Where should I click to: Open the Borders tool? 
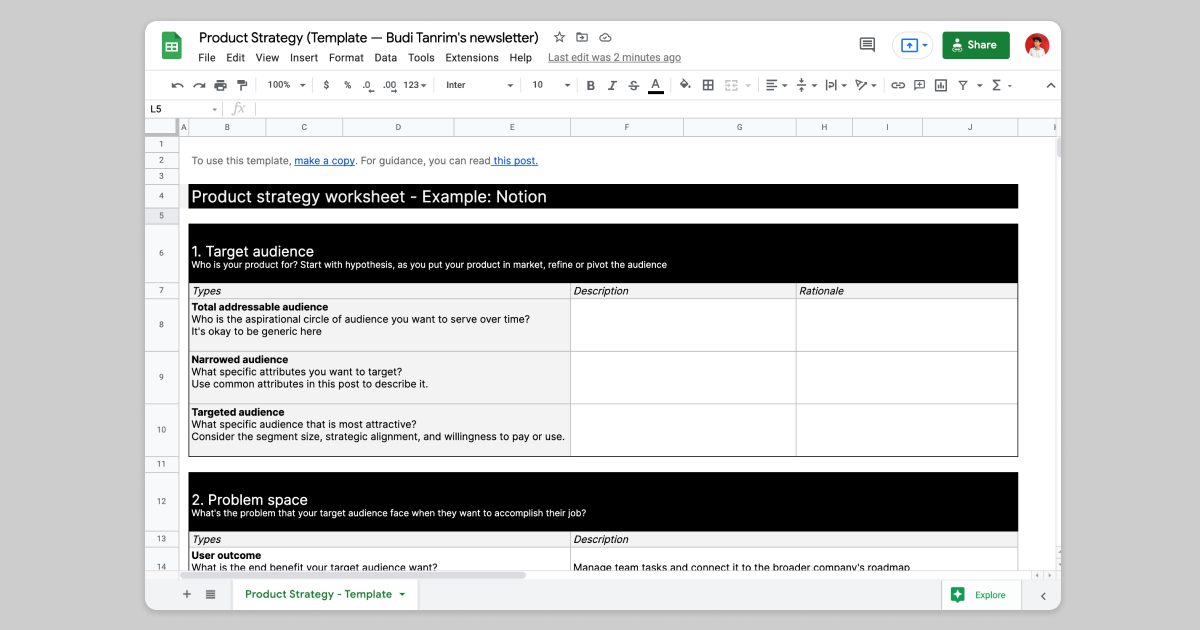(x=708, y=86)
